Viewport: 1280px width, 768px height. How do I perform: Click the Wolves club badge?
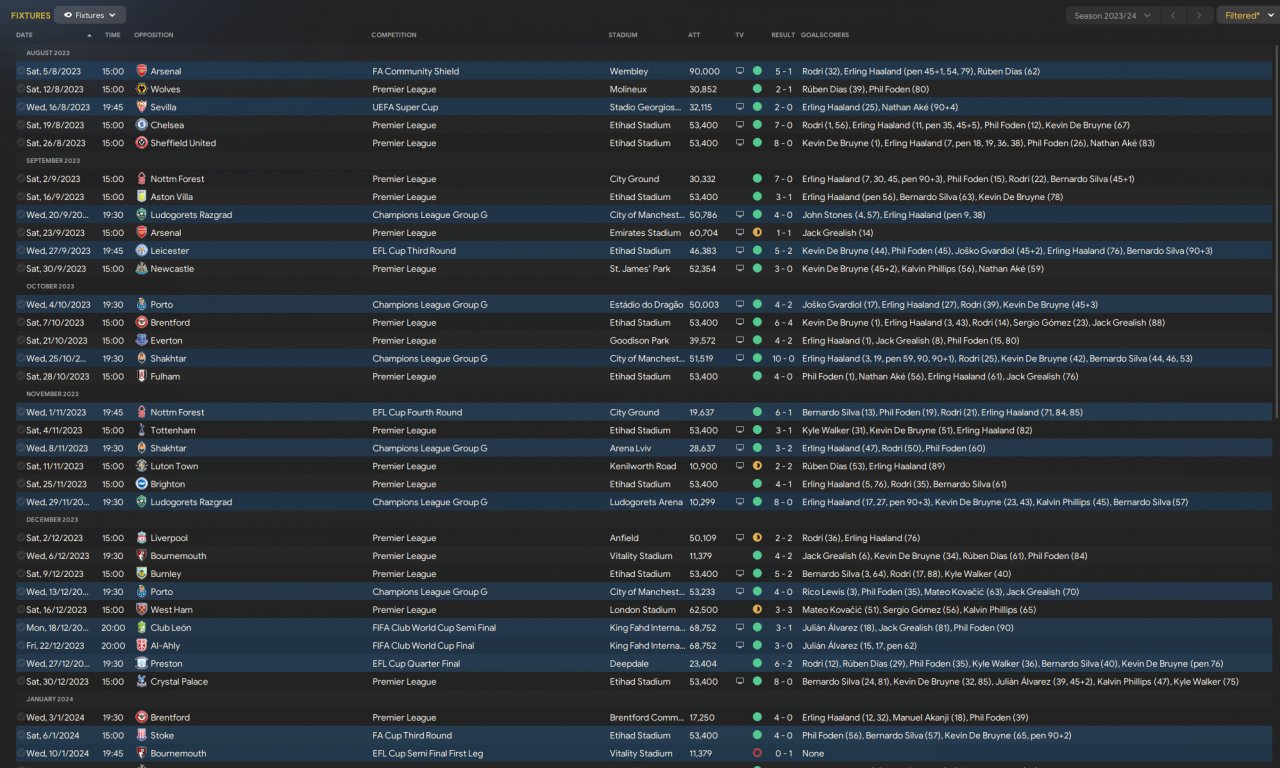(x=141, y=89)
